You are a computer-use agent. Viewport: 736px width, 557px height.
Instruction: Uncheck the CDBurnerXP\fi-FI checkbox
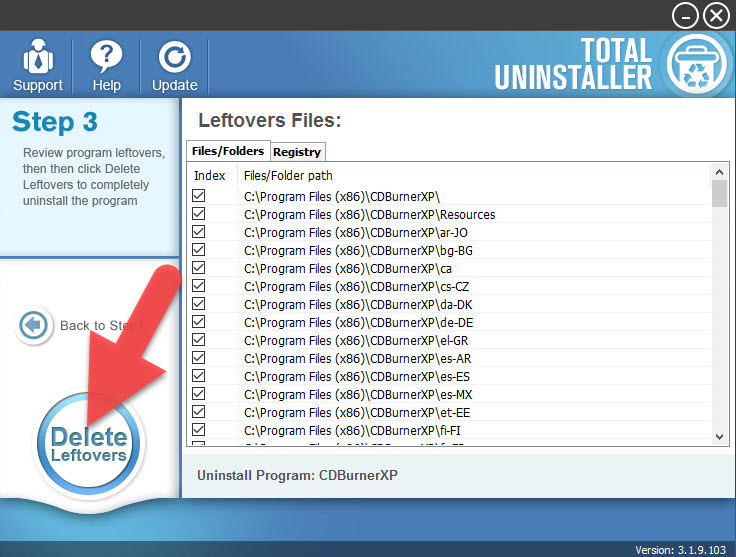(199, 429)
